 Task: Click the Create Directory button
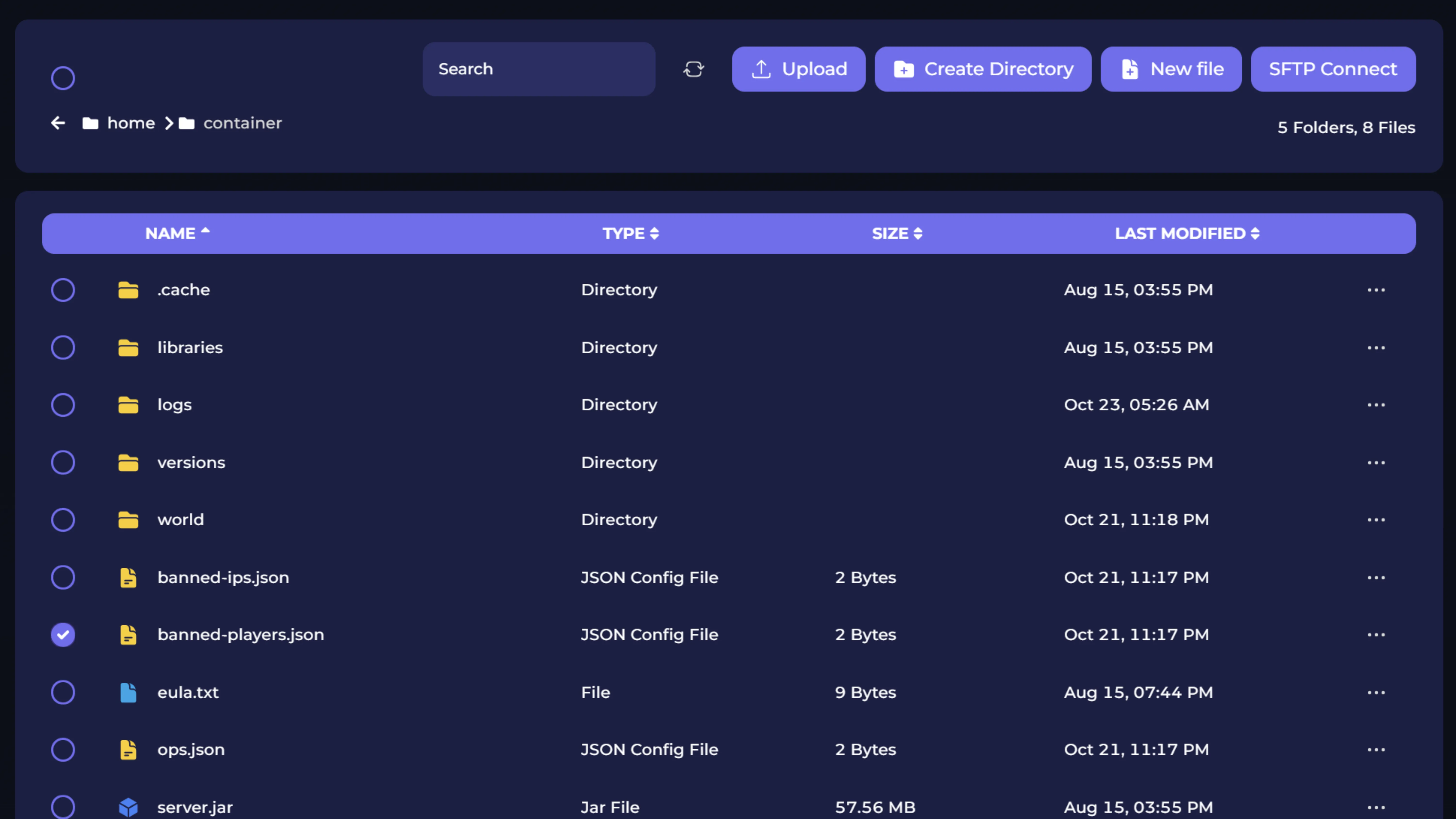pyautogui.click(x=983, y=69)
